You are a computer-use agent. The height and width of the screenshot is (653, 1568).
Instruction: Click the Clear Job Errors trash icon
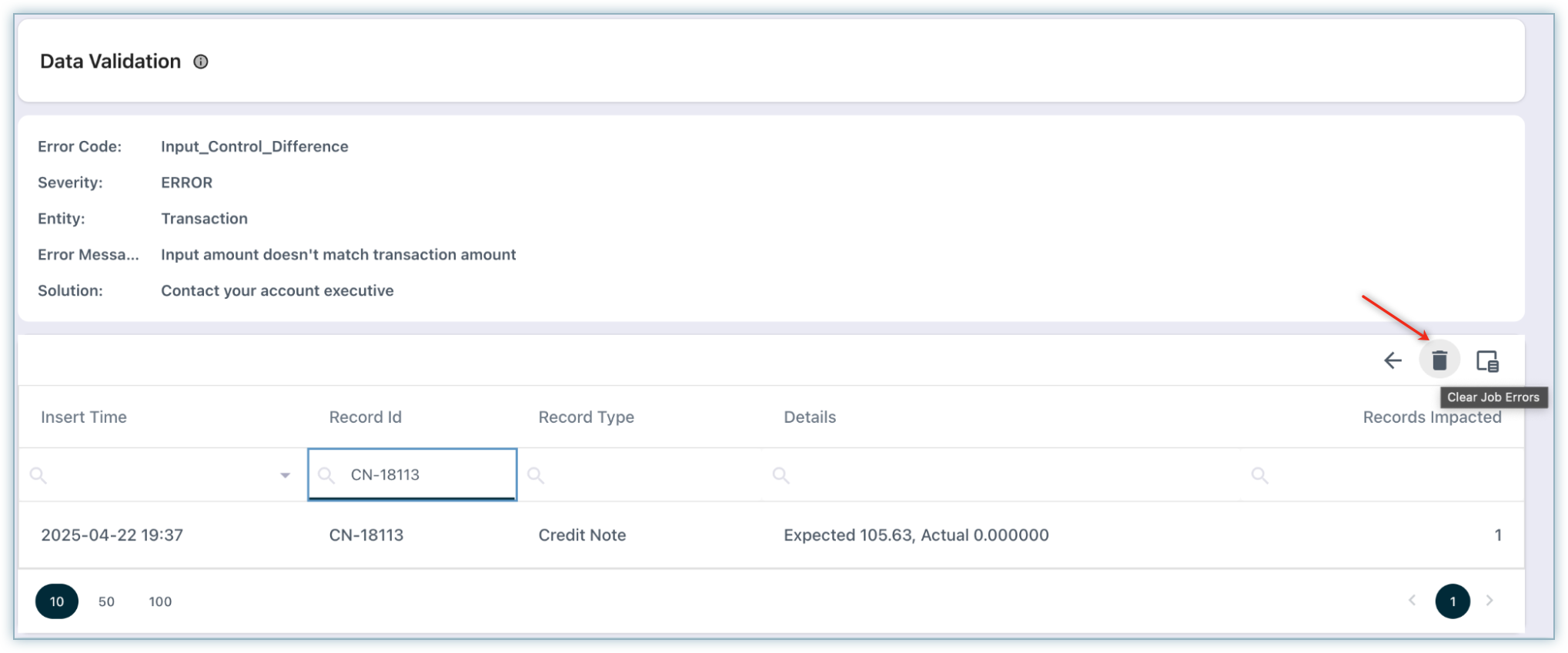click(x=1439, y=360)
